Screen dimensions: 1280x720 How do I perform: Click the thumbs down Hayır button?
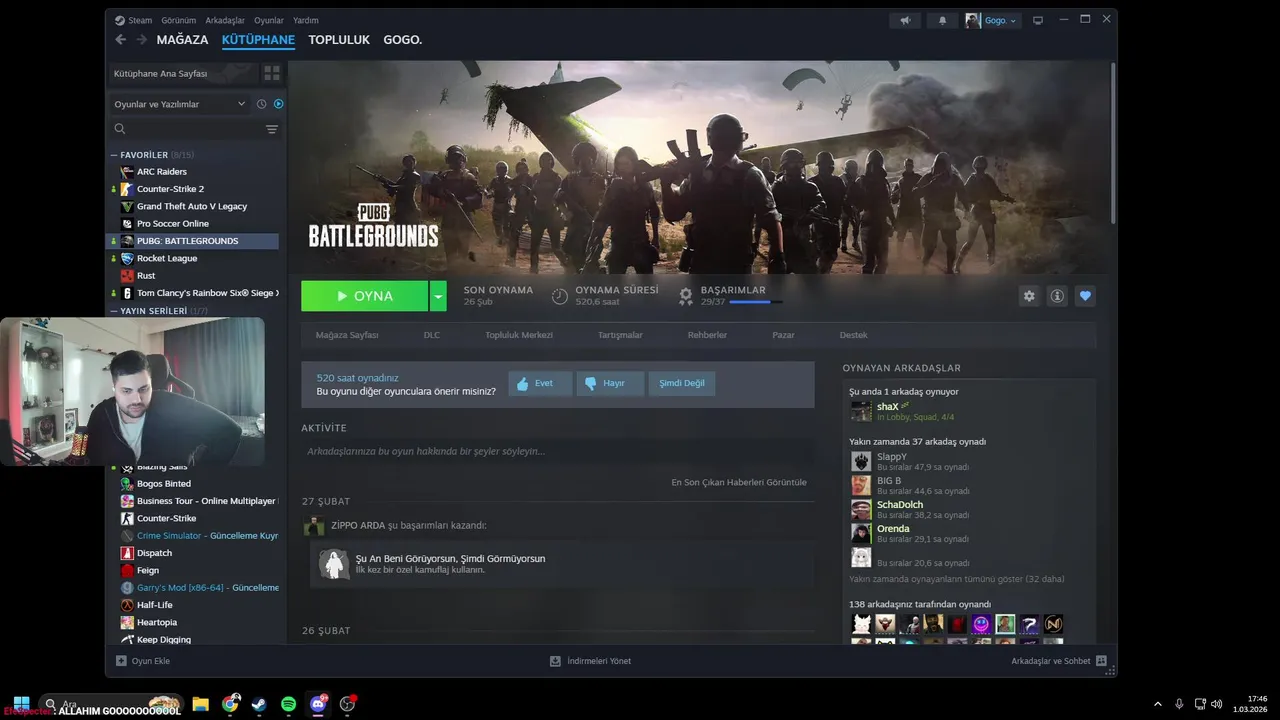(609, 383)
